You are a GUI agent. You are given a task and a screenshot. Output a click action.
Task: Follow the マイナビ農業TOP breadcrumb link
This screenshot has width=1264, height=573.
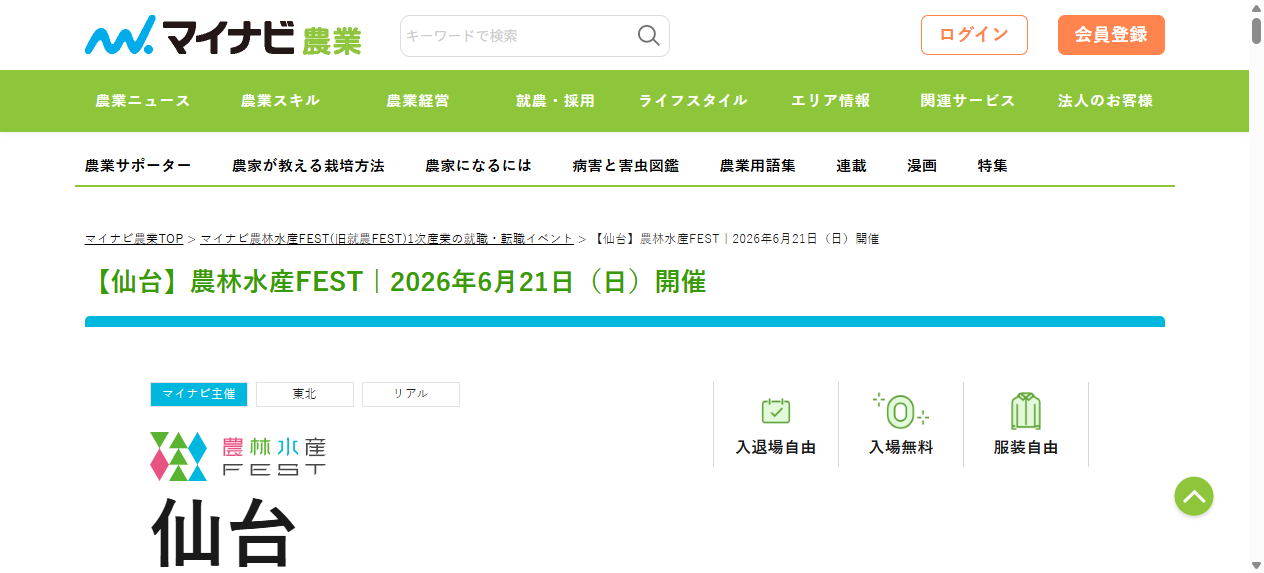tap(134, 239)
